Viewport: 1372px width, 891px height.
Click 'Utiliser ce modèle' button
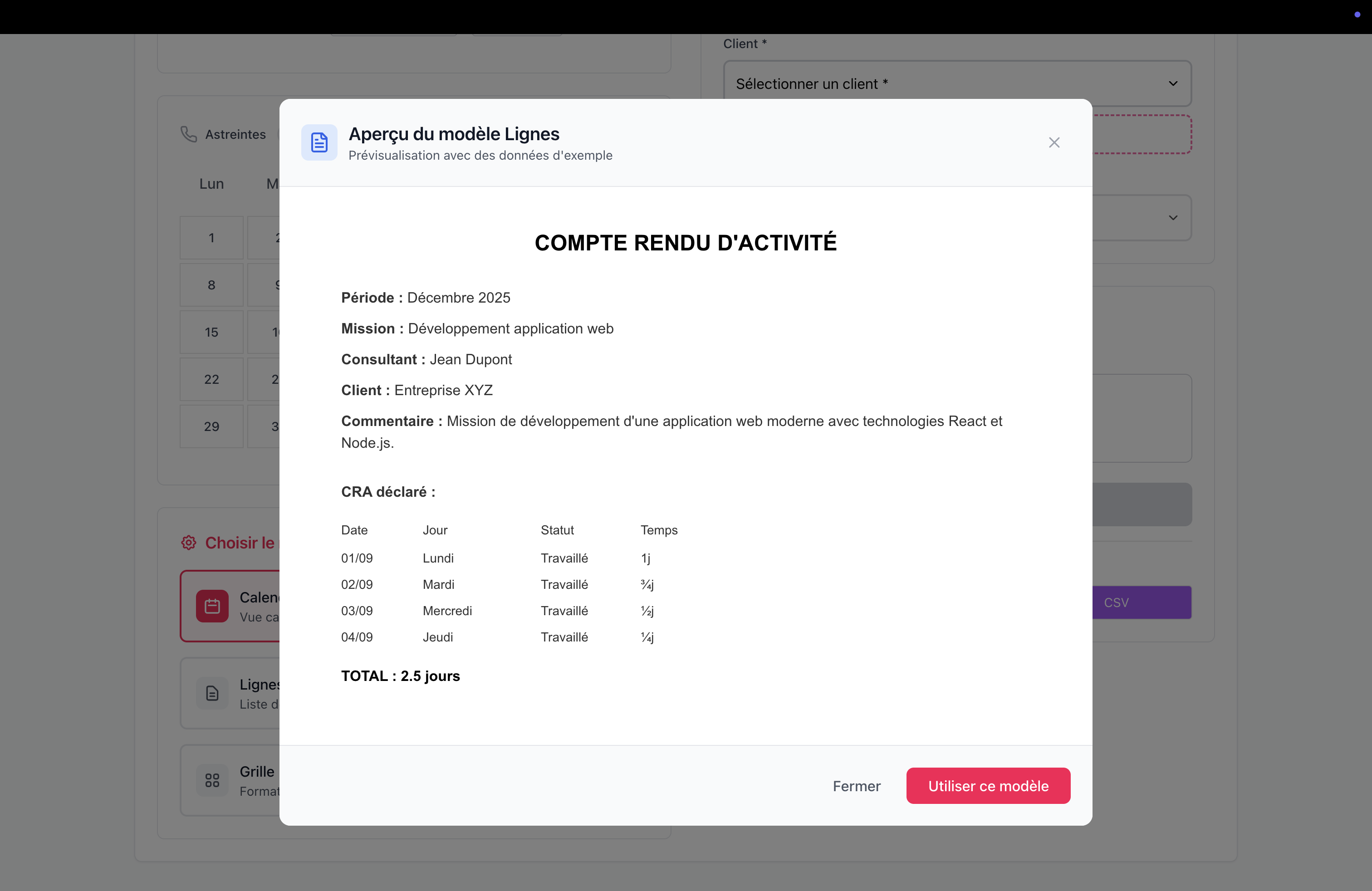(x=988, y=786)
